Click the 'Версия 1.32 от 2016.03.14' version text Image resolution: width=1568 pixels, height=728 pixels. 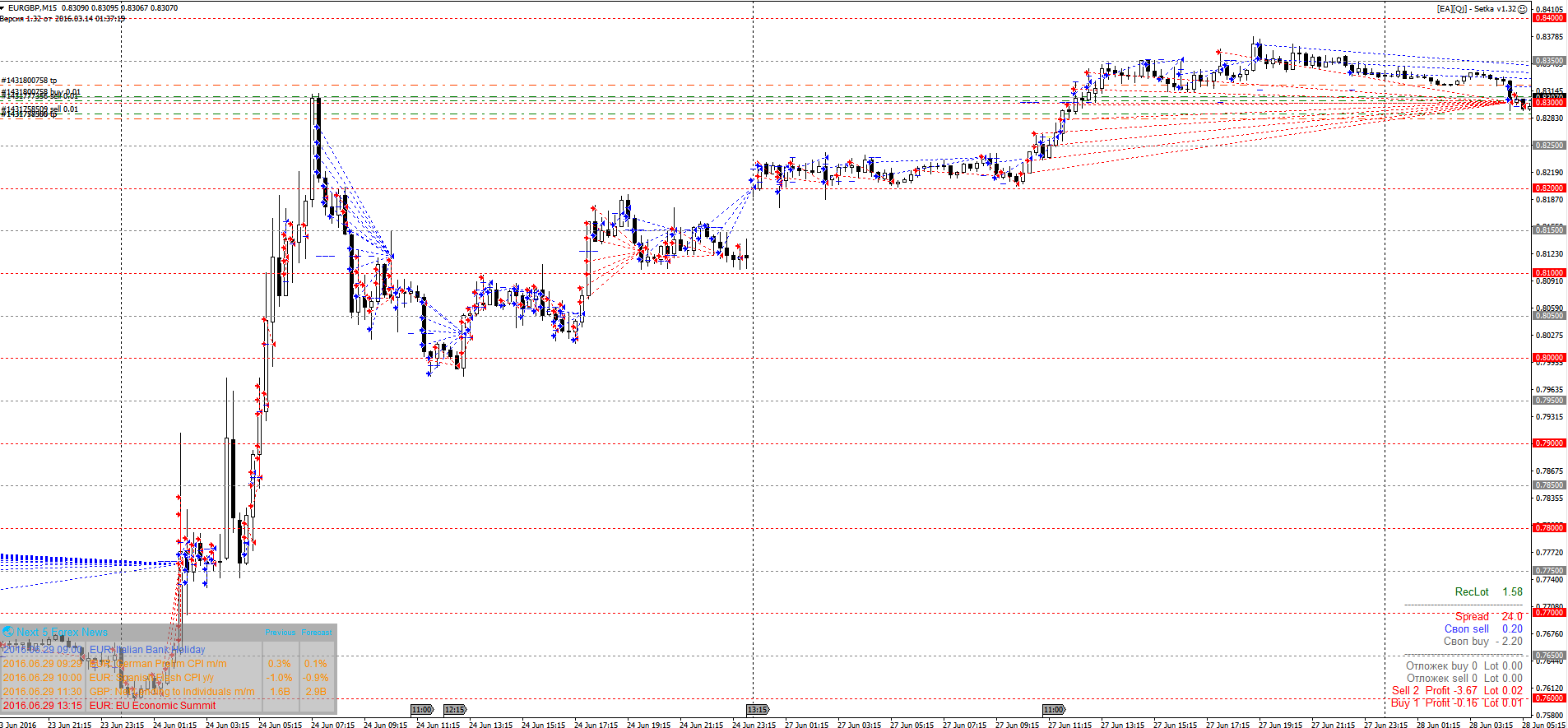point(63,18)
